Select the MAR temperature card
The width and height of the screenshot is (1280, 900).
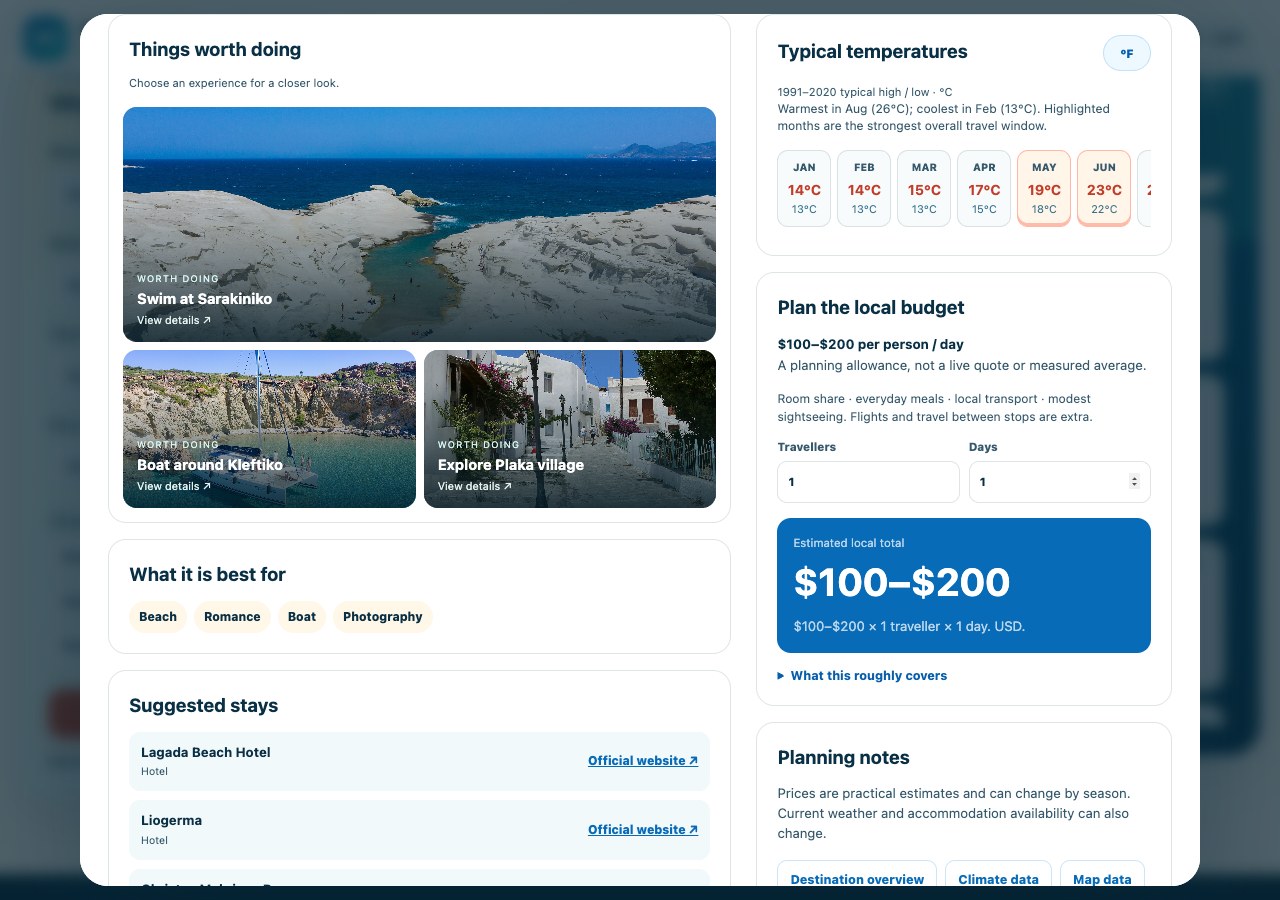[924, 189]
